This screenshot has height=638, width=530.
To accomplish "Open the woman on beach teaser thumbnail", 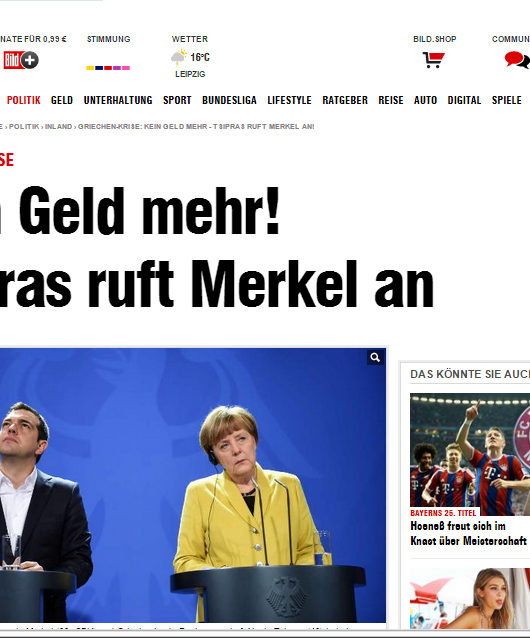I will [470, 598].
